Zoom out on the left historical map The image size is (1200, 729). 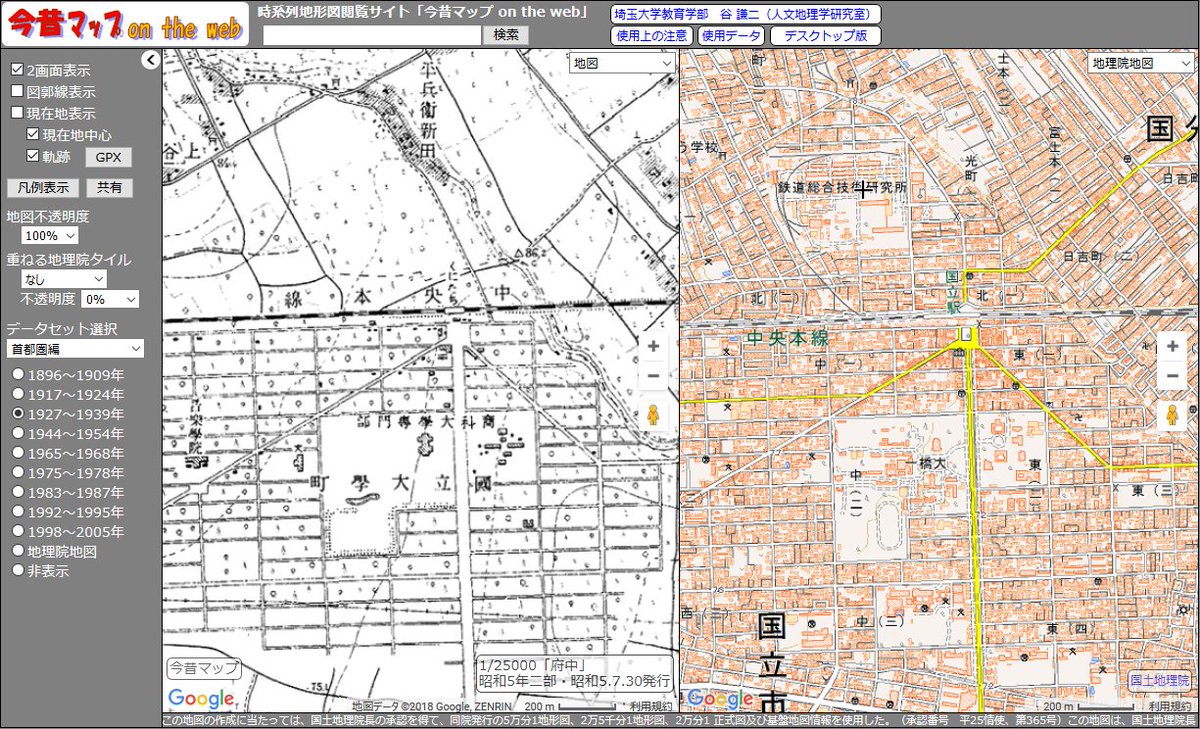coord(653,376)
